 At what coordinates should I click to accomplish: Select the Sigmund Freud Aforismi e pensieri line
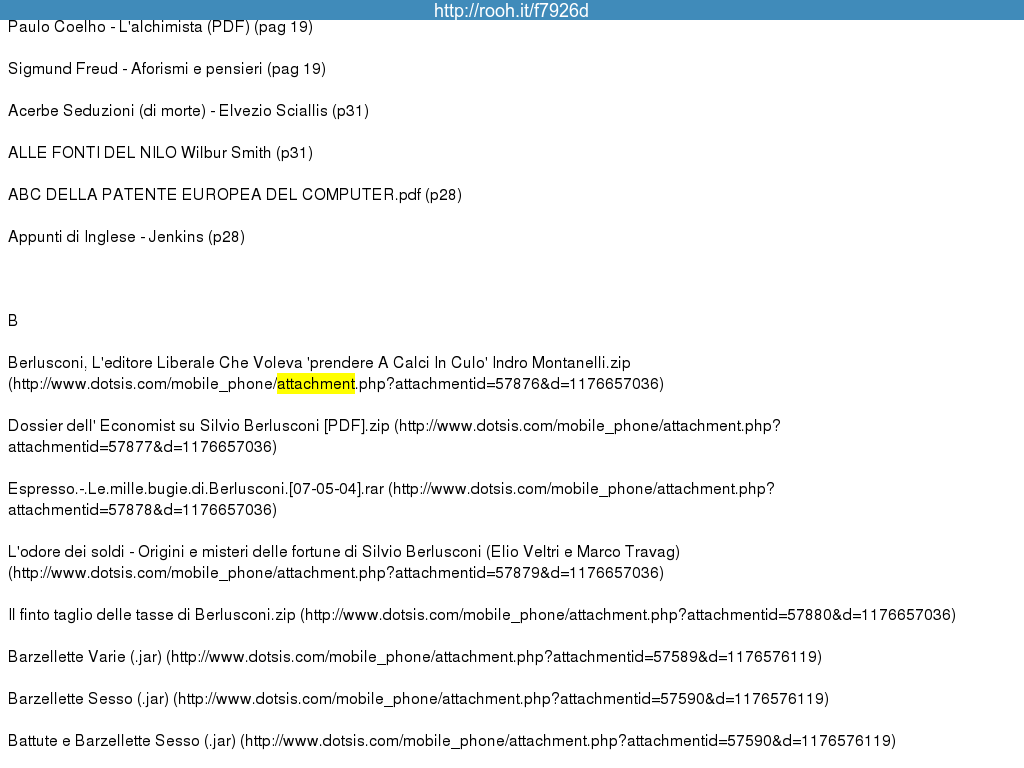coord(166,69)
